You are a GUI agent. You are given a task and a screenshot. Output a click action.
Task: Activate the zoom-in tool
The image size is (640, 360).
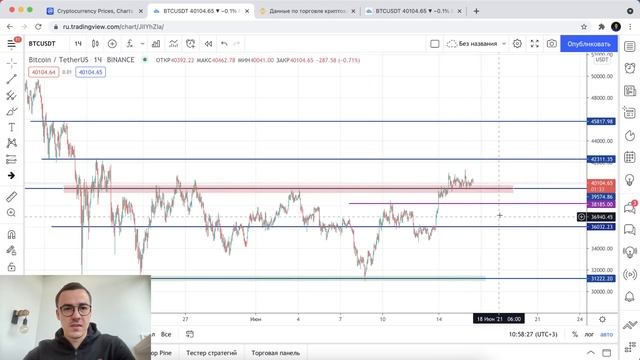click(x=11, y=213)
